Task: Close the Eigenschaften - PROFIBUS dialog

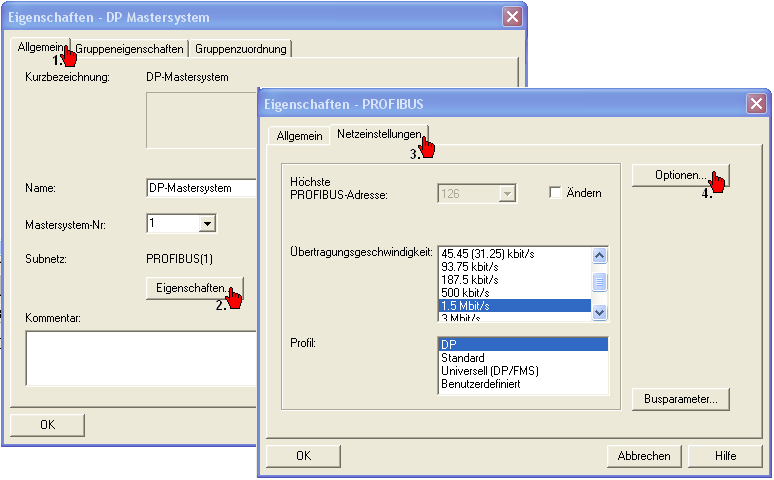Action: click(x=756, y=104)
